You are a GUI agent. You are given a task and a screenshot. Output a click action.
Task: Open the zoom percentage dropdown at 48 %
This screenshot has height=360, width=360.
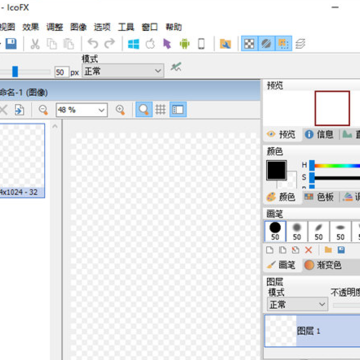[x=82, y=110]
